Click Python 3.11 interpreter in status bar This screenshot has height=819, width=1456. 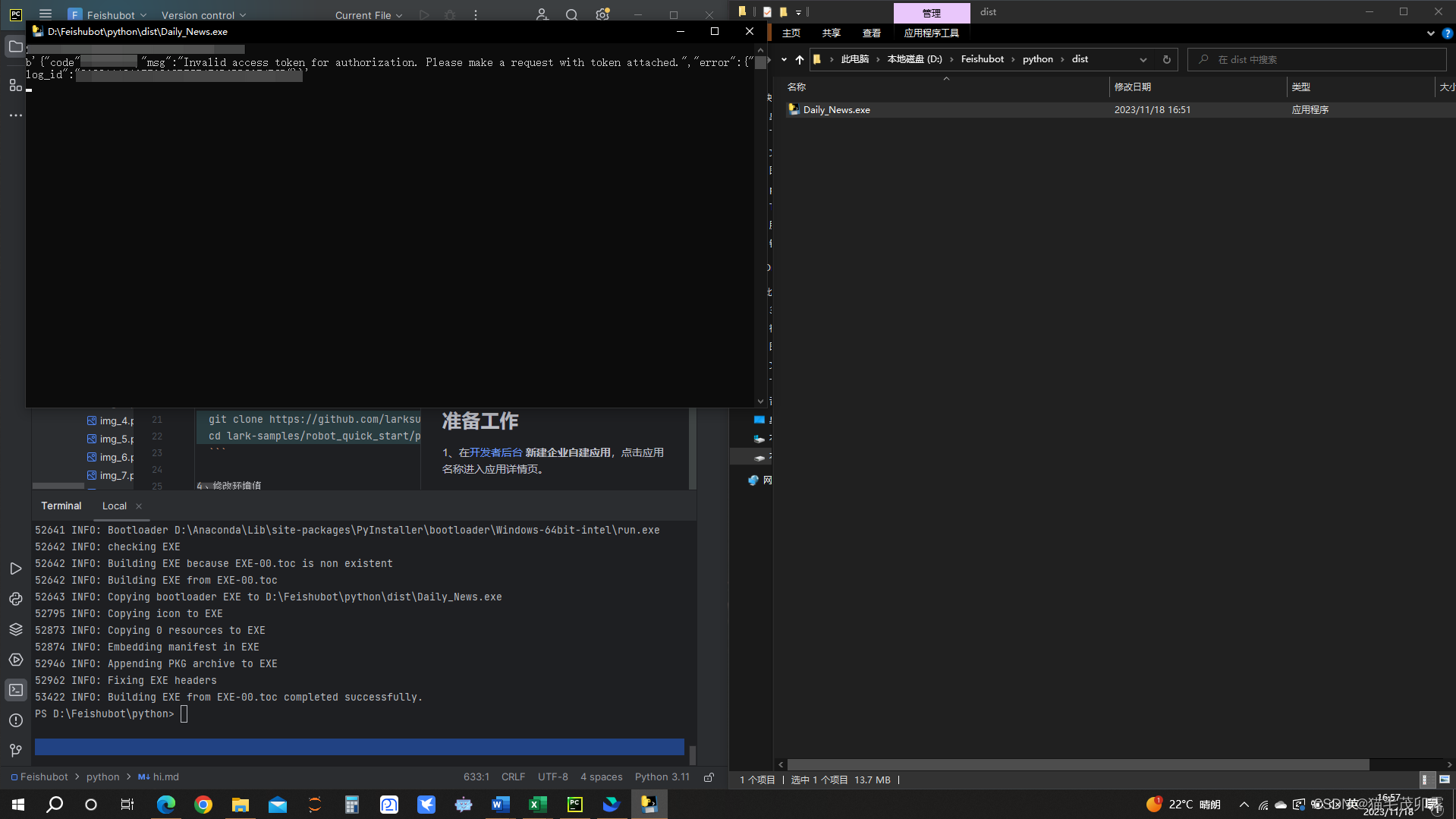tap(662, 776)
